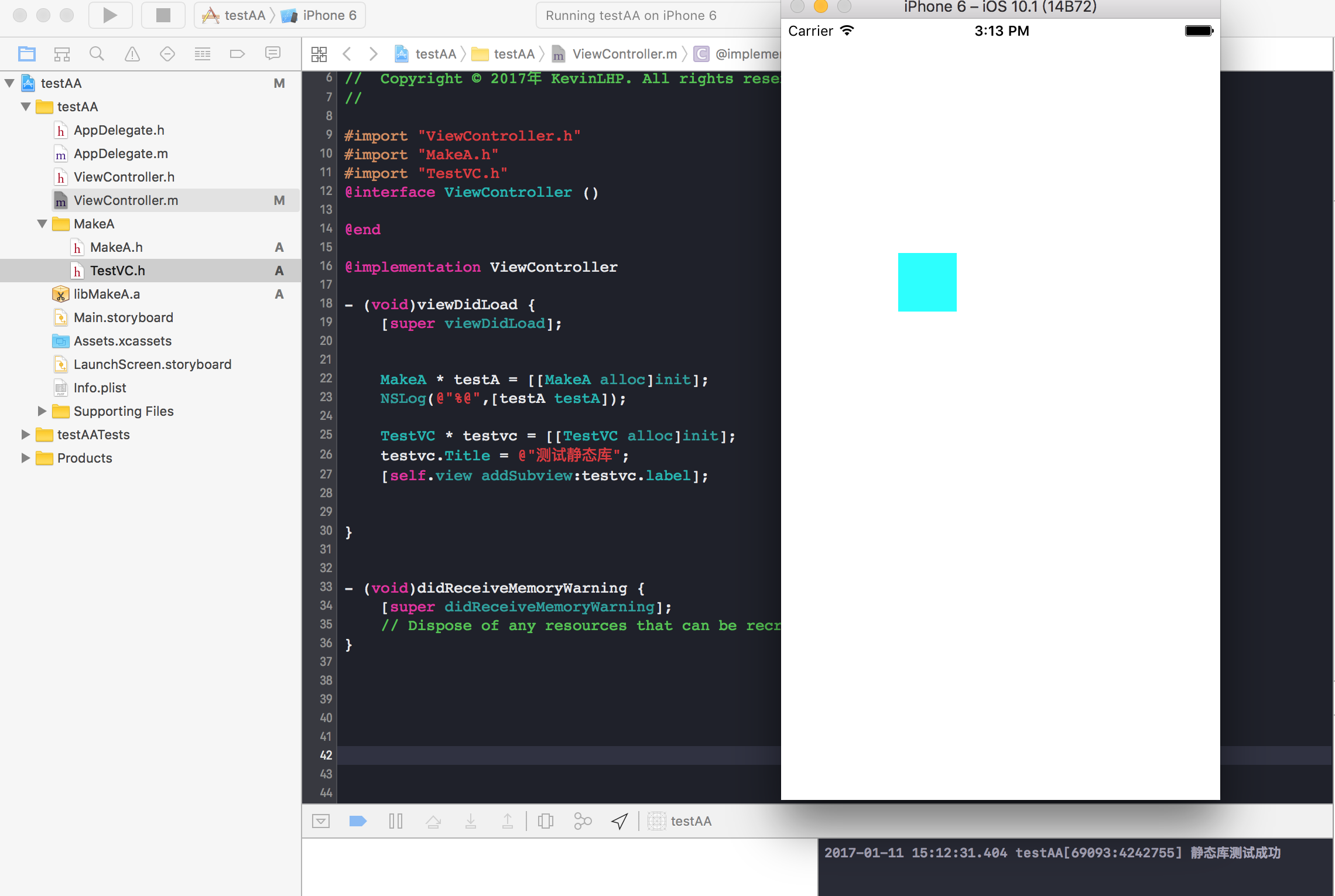
Task: Click ViewController.m in jump bar
Action: [x=614, y=54]
